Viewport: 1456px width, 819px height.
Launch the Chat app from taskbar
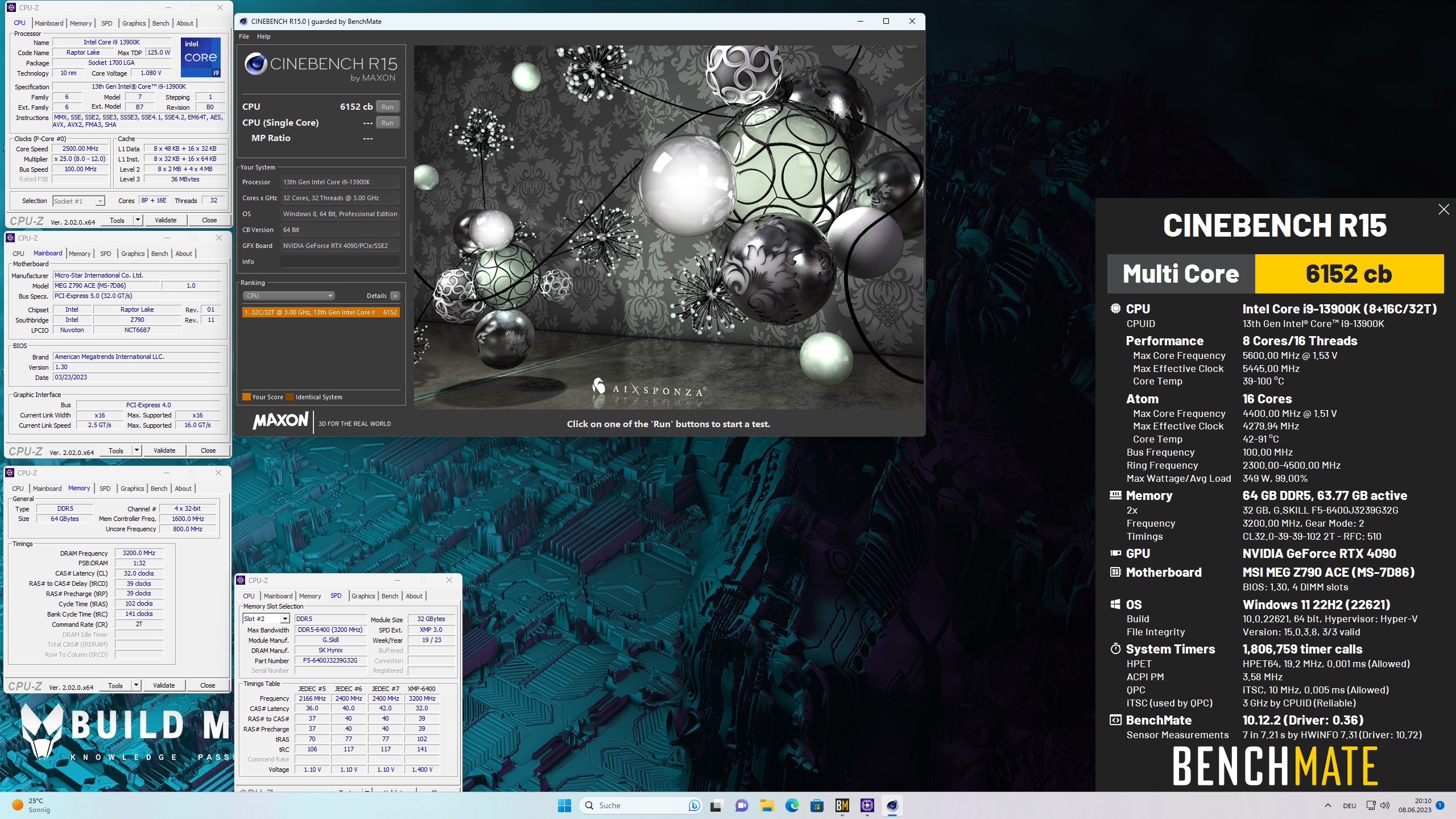coord(742,805)
